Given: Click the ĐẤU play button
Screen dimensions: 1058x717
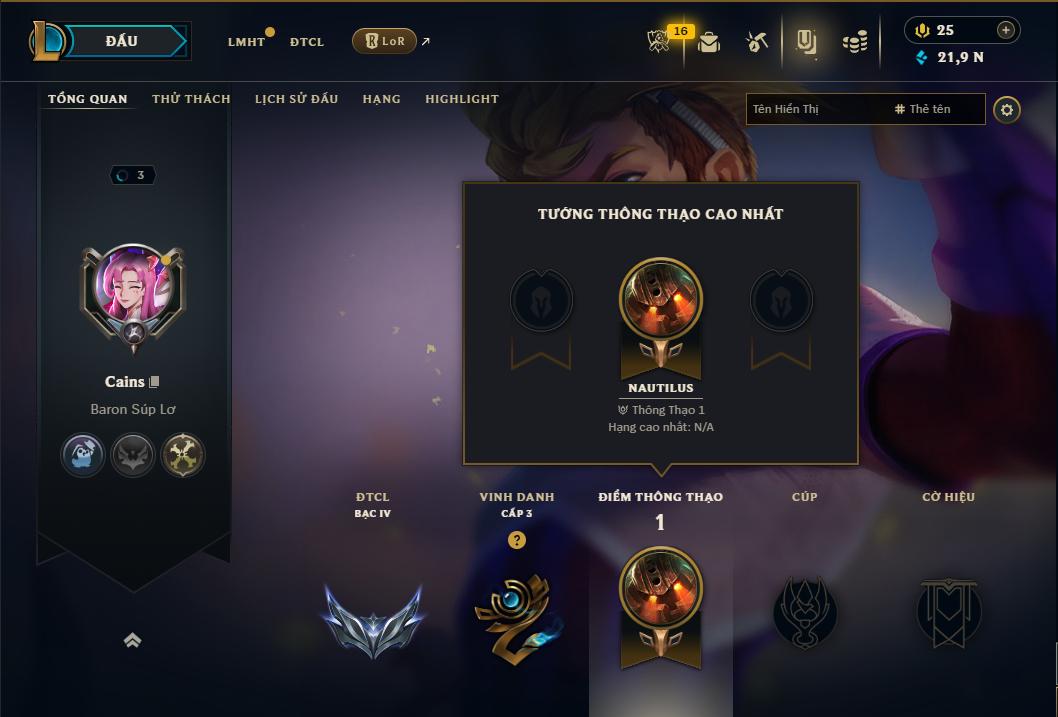Looking at the screenshot, I should pos(123,41).
